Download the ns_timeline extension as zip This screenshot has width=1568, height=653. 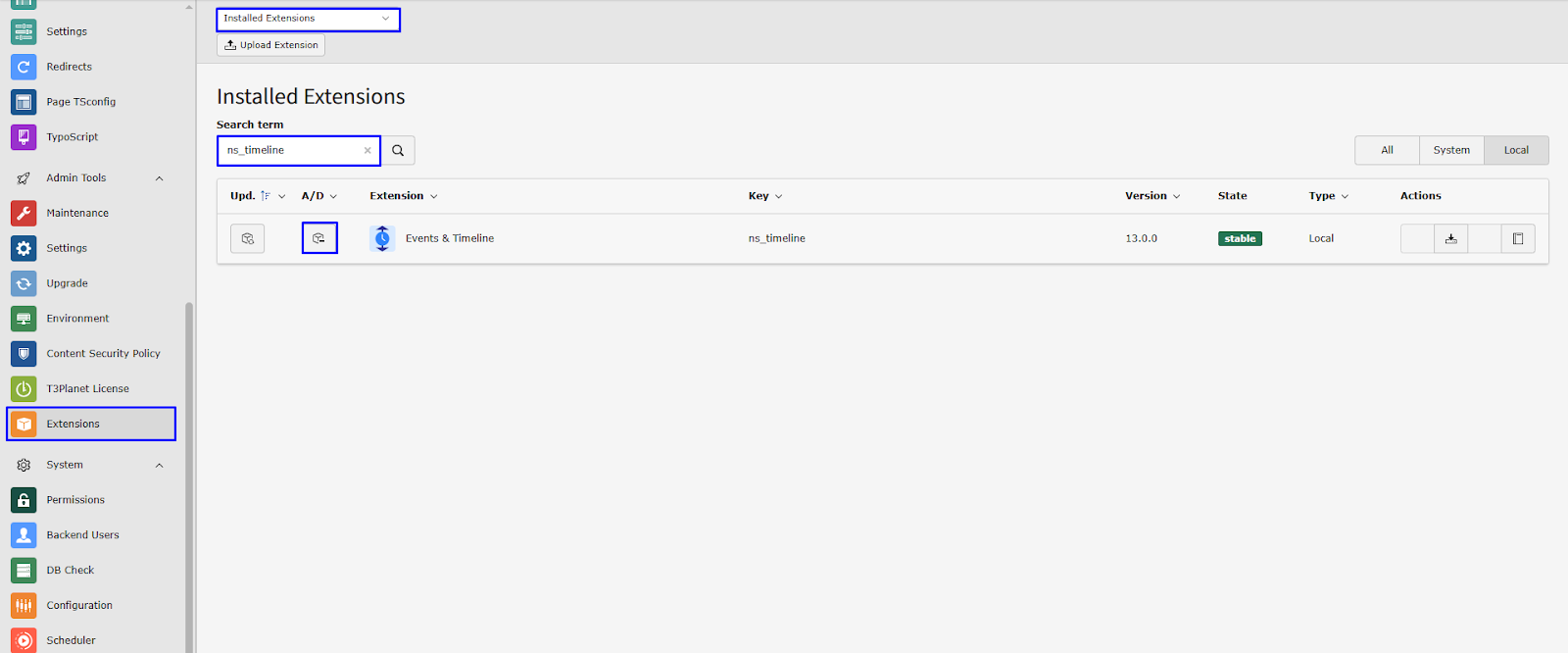[x=1450, y=238]
